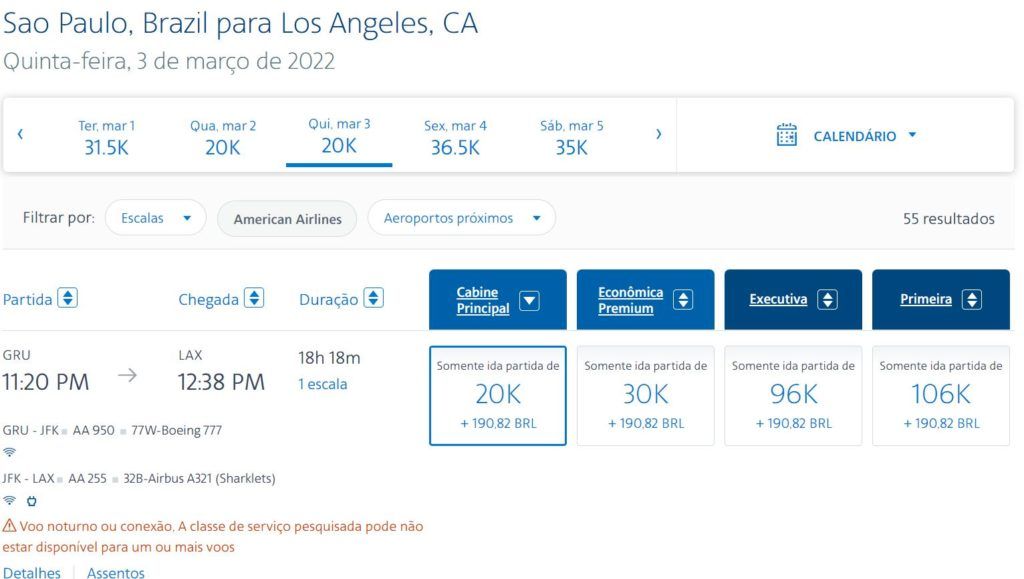
Task: Click Wi-Fi icon under GRU - JFK segment
Action: coord(9,452)
